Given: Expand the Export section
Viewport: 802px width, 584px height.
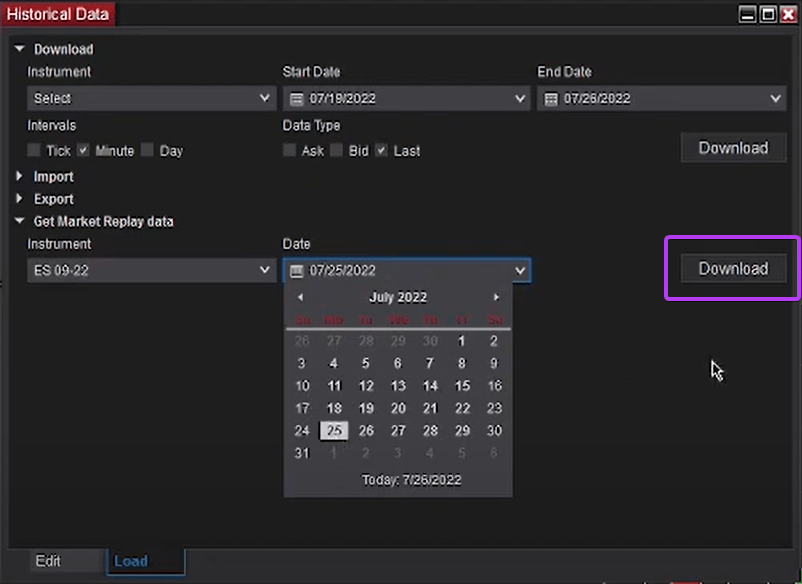Looking at the screenshot, I should point(19,198).
